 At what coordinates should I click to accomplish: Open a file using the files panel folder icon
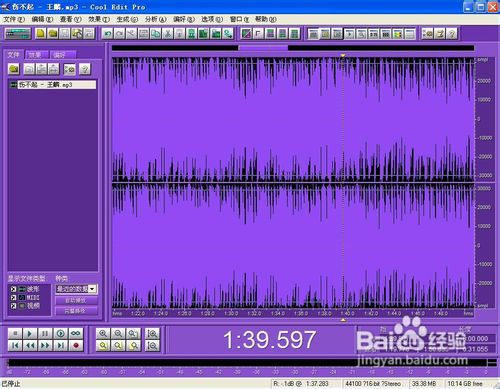click(x=14, y=69)
